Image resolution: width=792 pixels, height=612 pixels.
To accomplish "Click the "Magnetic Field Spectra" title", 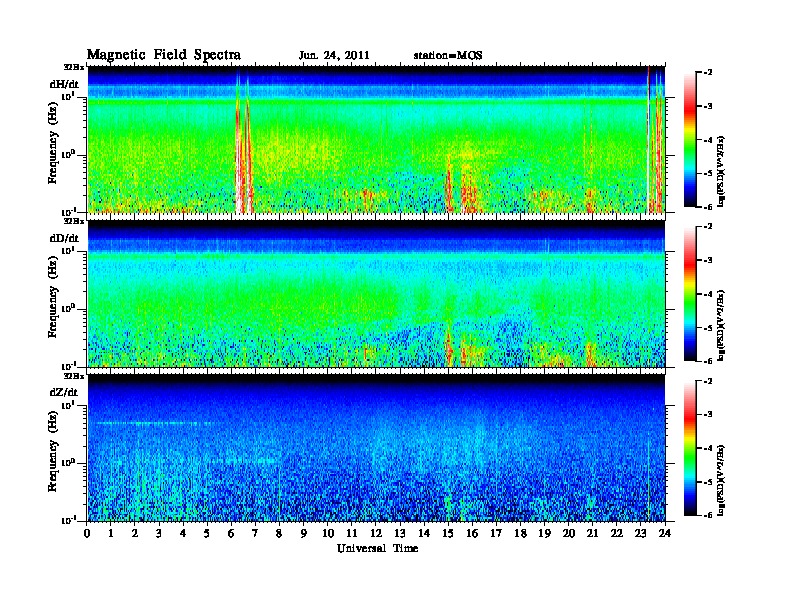I will [164, 55].
